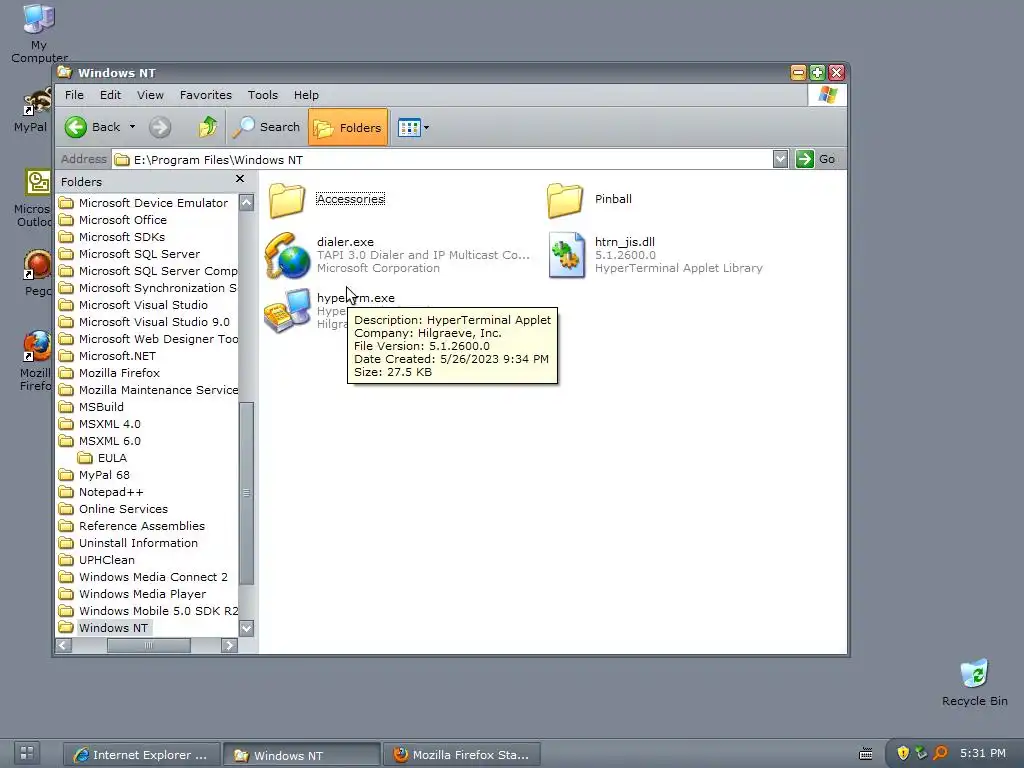
Task: Click folder tree scroll left arrow
Action: [63, 645]
